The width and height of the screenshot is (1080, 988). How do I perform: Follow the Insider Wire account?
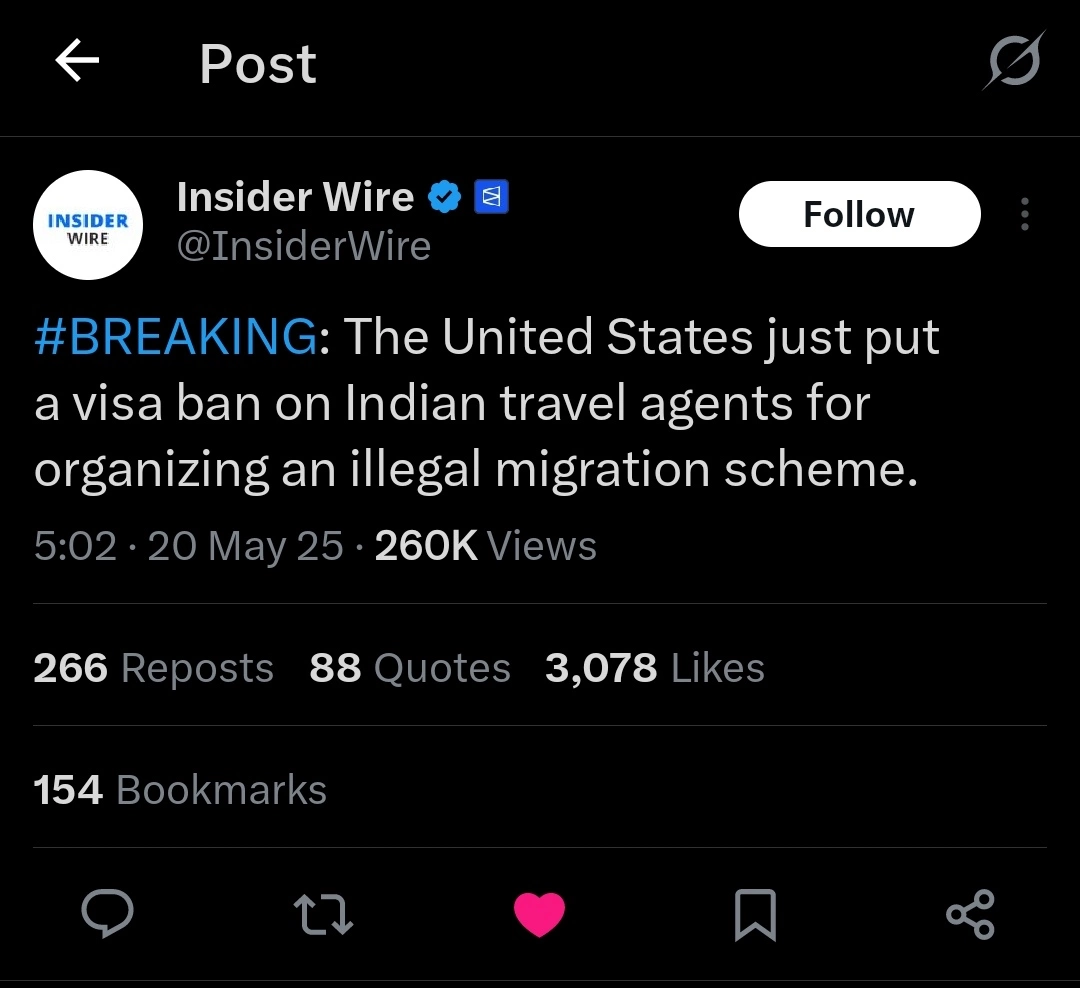860,214
